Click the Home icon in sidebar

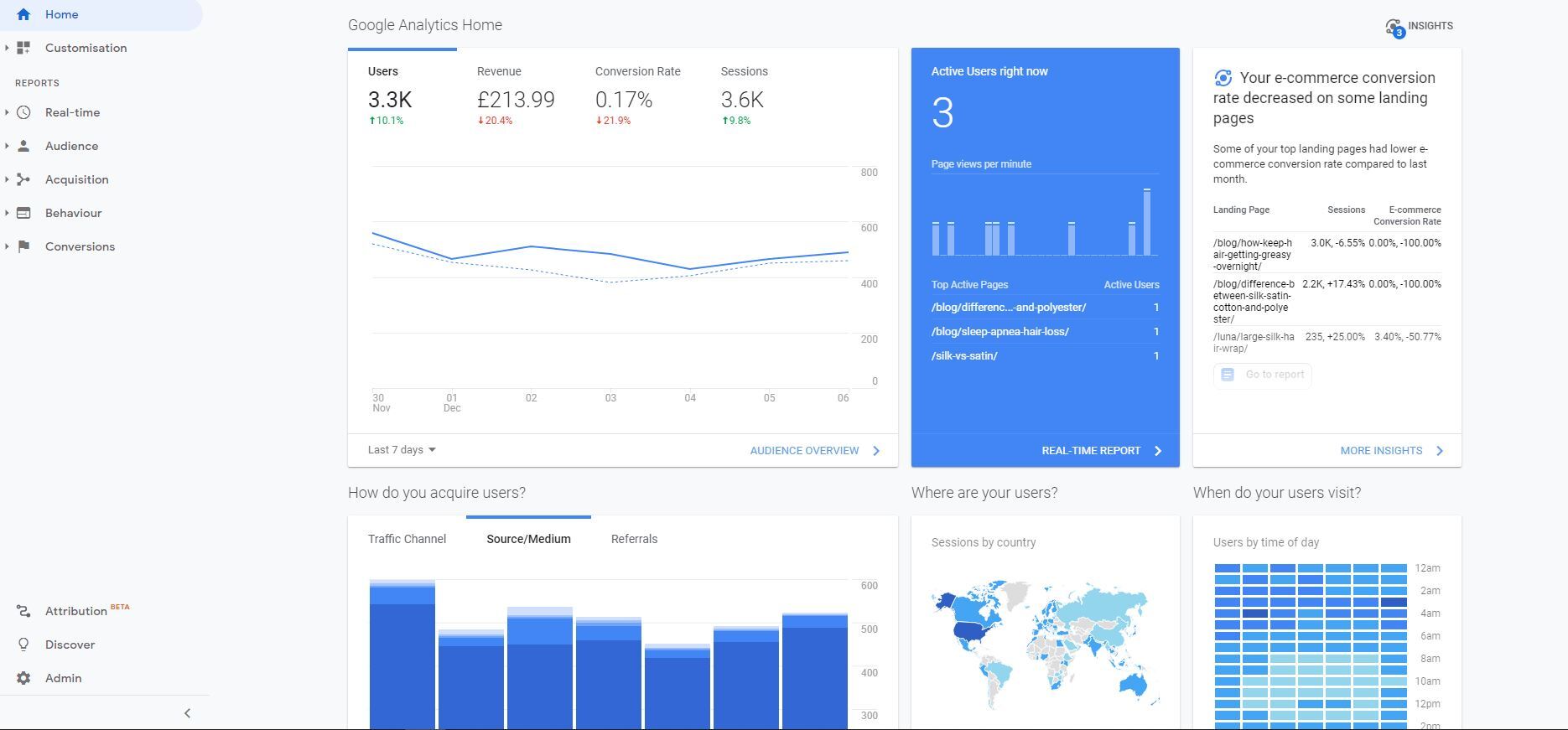tap(23, 14)
